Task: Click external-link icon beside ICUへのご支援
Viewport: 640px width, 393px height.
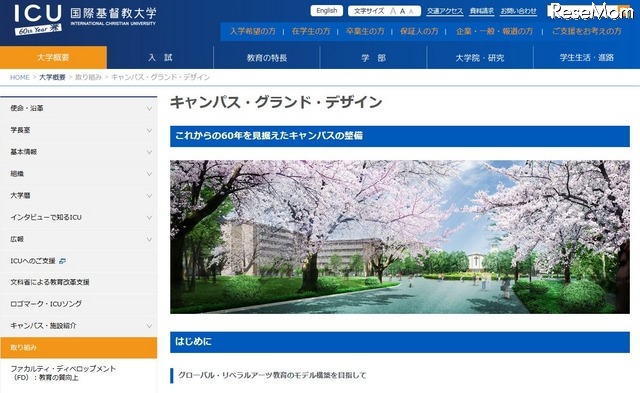Action: tap(62, 261)
